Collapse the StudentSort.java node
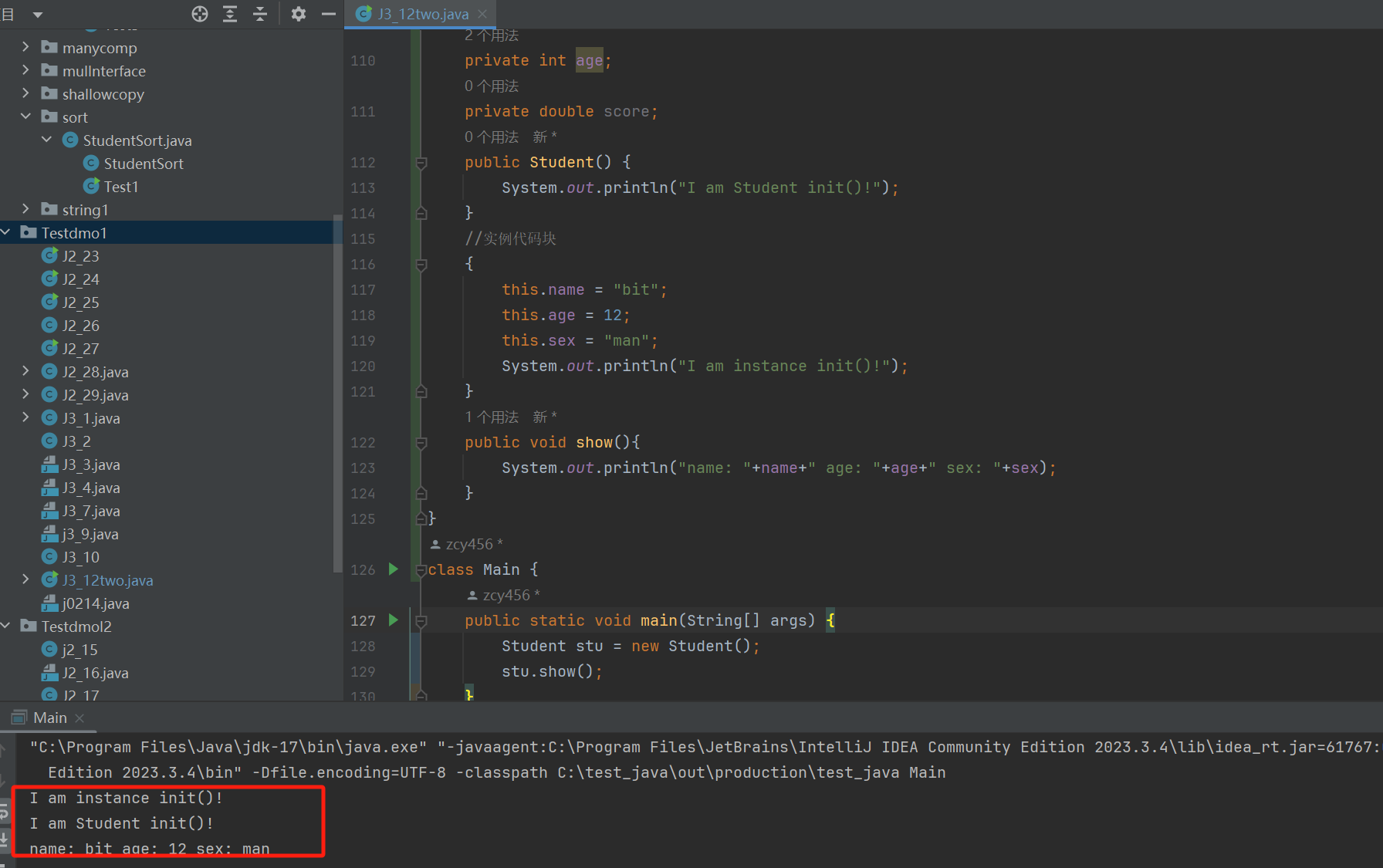Screen dimensions: 1383x868 click(x=46, y=140)
